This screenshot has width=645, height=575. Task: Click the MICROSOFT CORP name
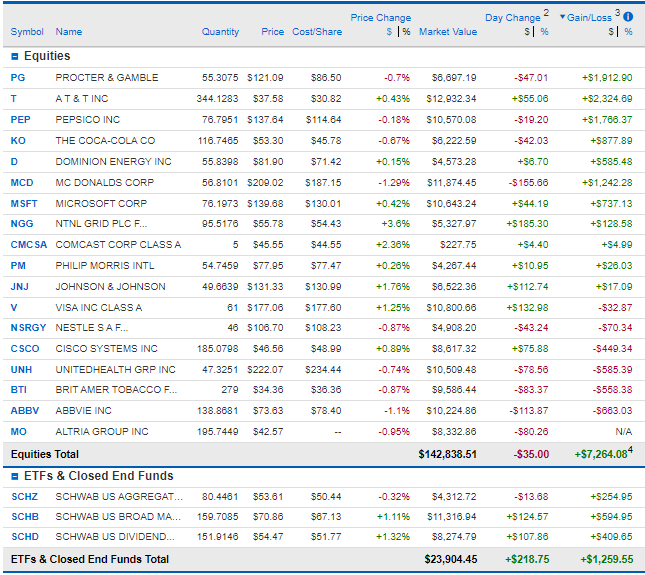click(x=101, y=204)
